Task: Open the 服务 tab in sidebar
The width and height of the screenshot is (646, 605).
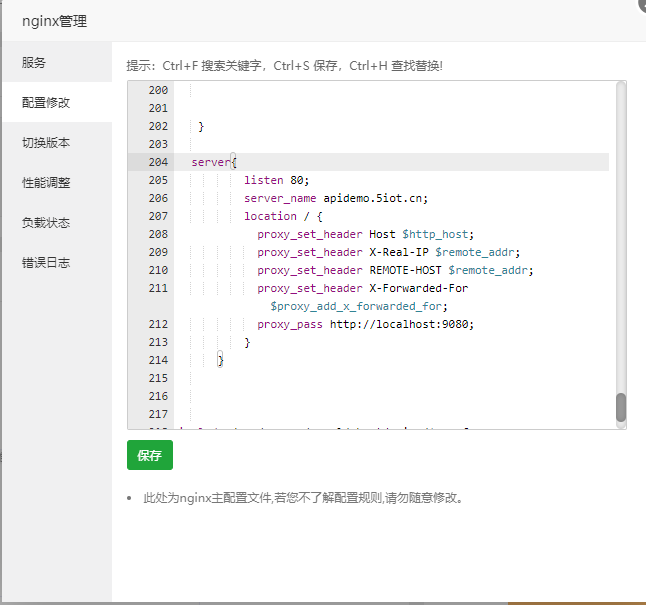Action: (x=34, y=62)
